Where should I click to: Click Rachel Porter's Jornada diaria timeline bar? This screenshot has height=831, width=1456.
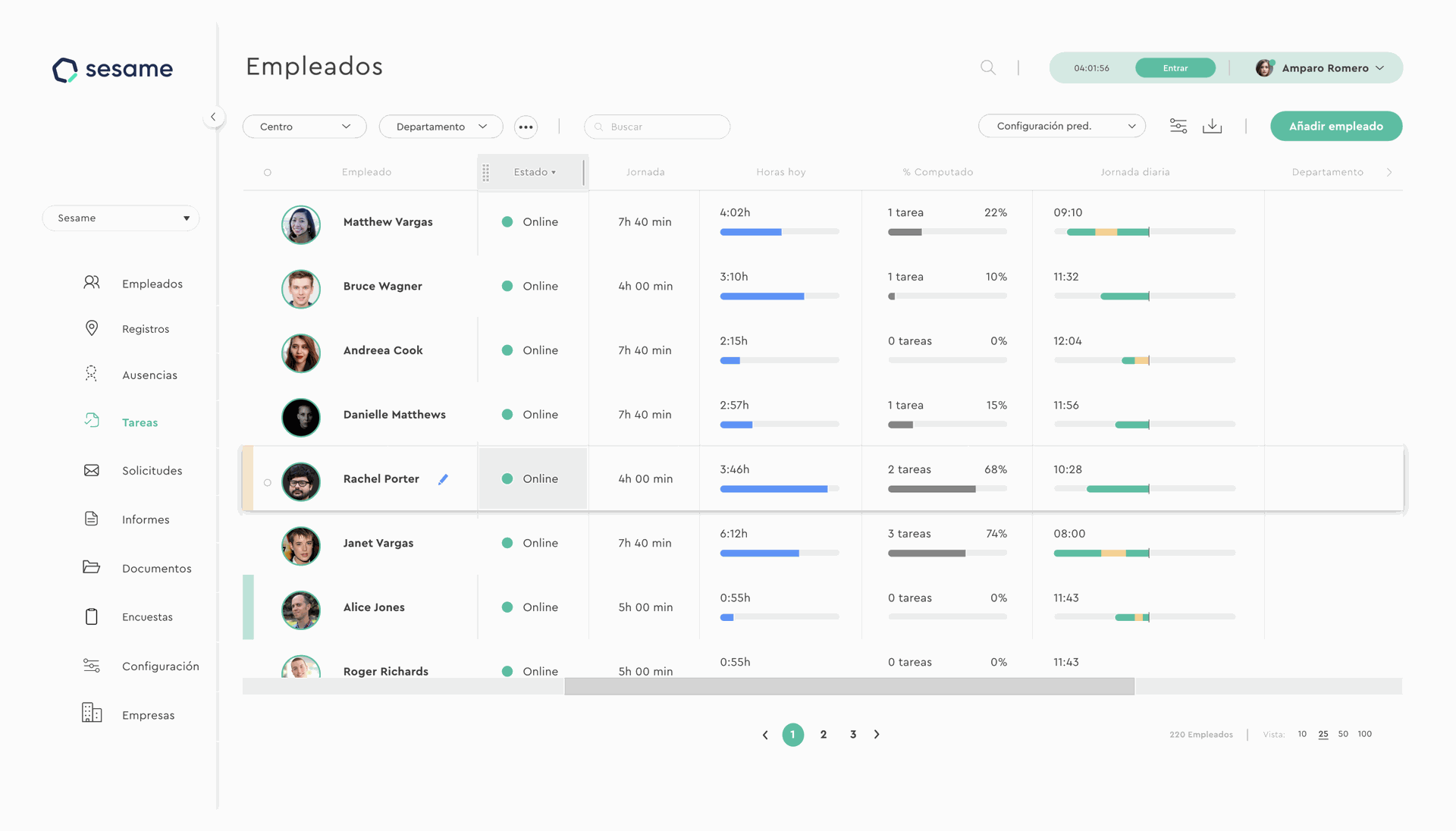tap(1144, 489)
